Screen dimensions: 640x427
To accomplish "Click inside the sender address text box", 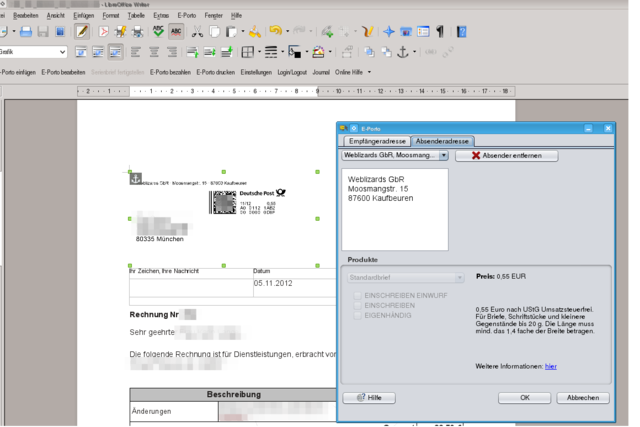I will [395, 209].
